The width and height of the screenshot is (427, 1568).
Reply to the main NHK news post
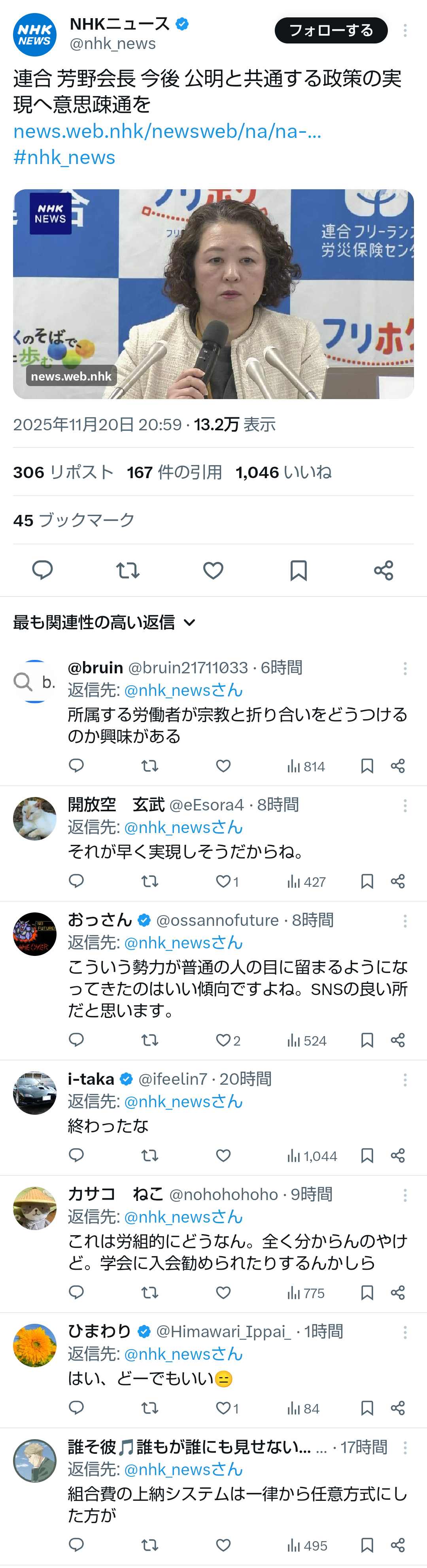42,570
